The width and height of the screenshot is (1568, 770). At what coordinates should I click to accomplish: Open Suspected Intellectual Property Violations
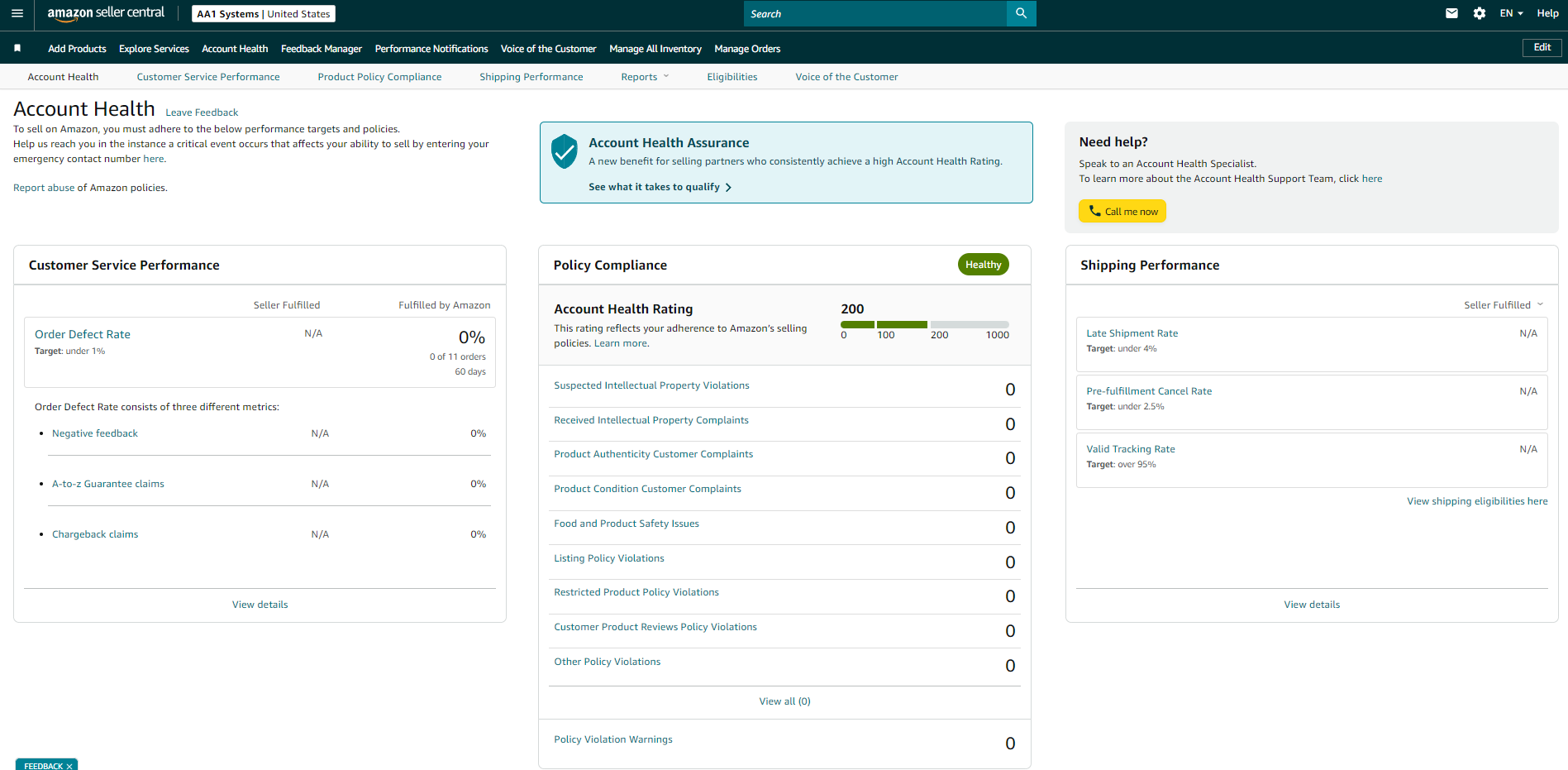tap(651, 385)
